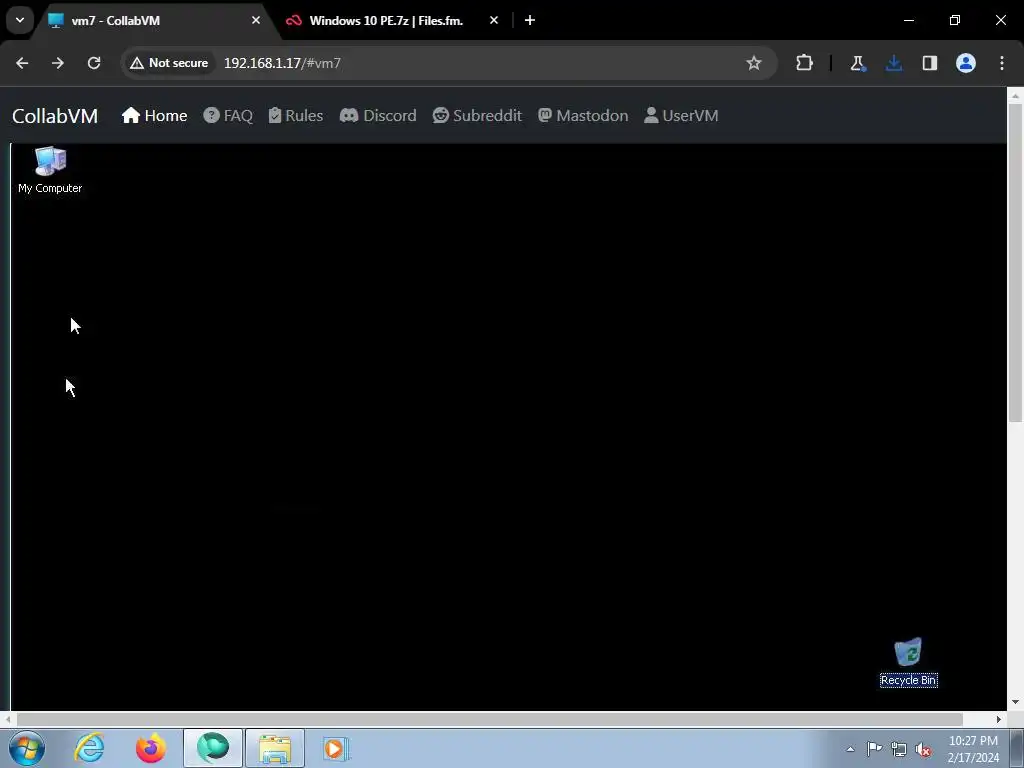The height and width of the screenshot is (768, 1024).
Task: Launch Firefox from the taskbar
Action: point(151,748)
